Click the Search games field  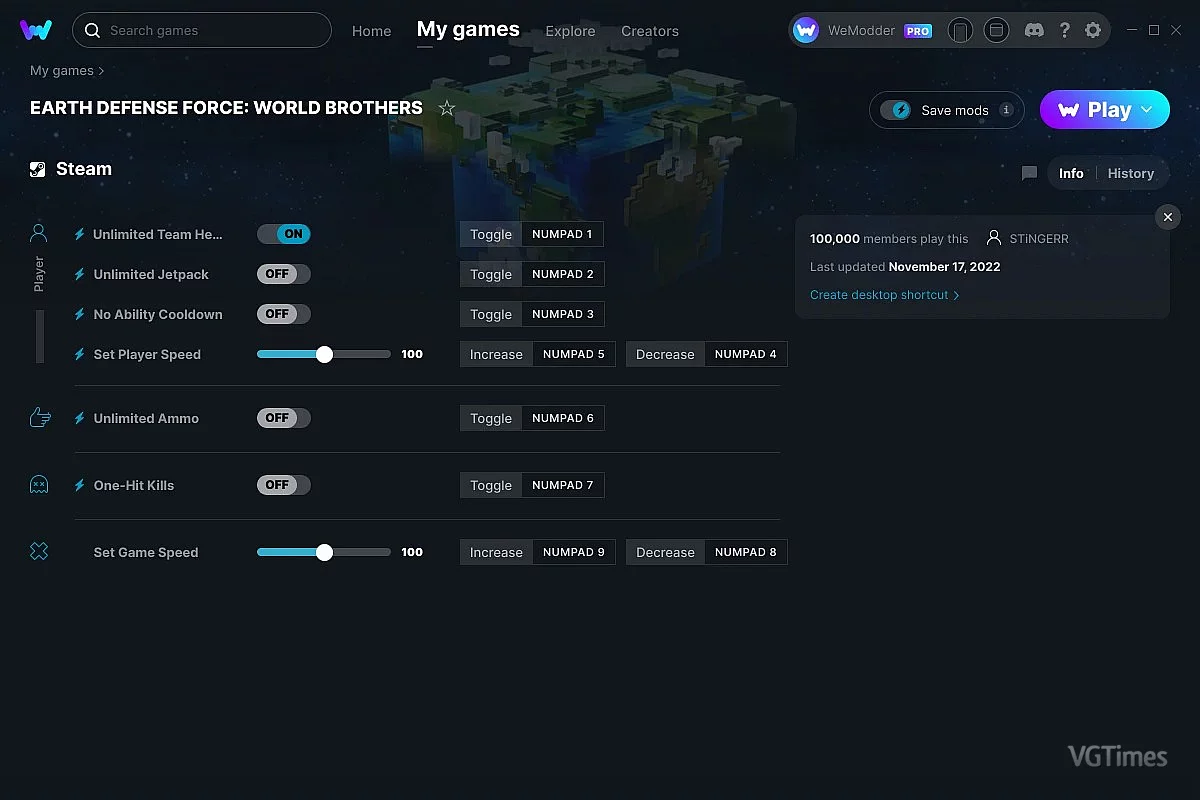click(x=202, y=30)
